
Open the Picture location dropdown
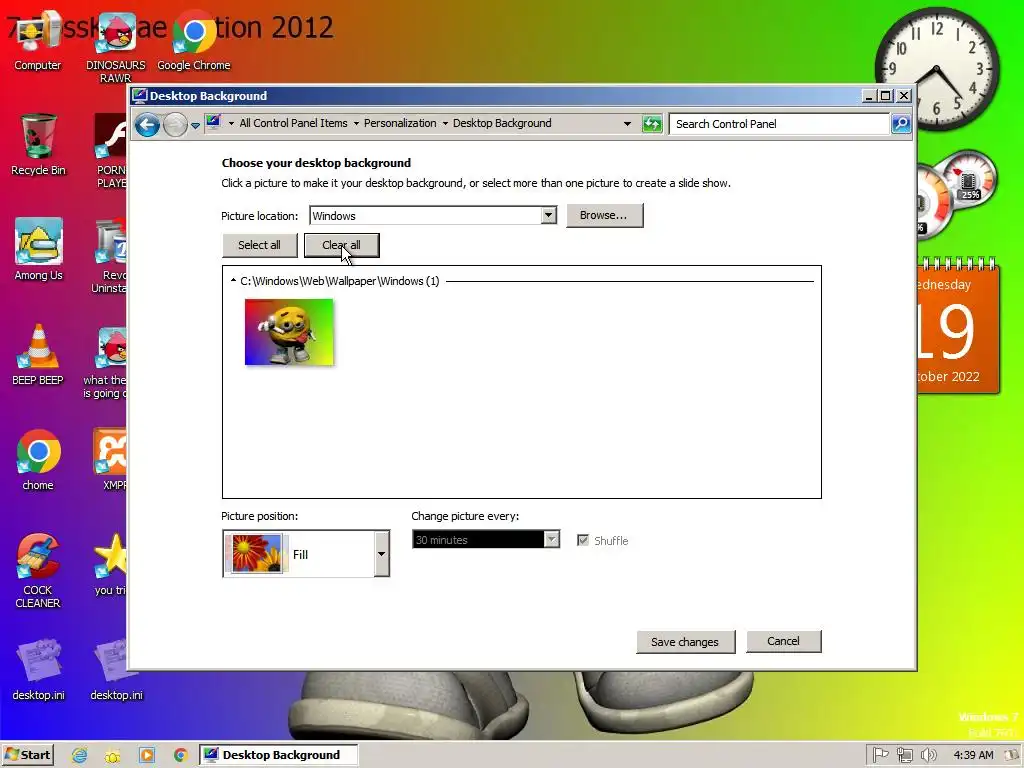tap(549, 216)
